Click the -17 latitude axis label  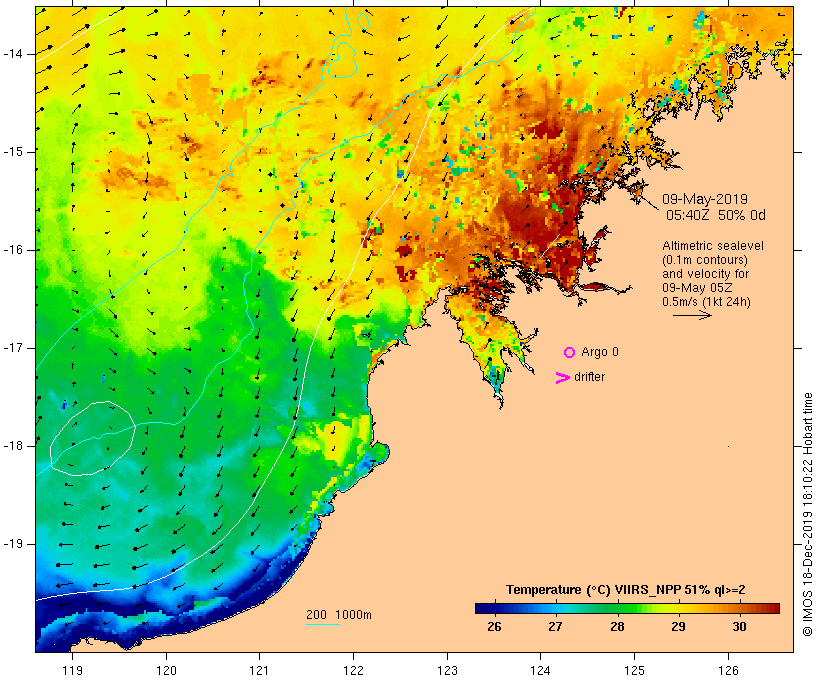click(x=13, y=348)
